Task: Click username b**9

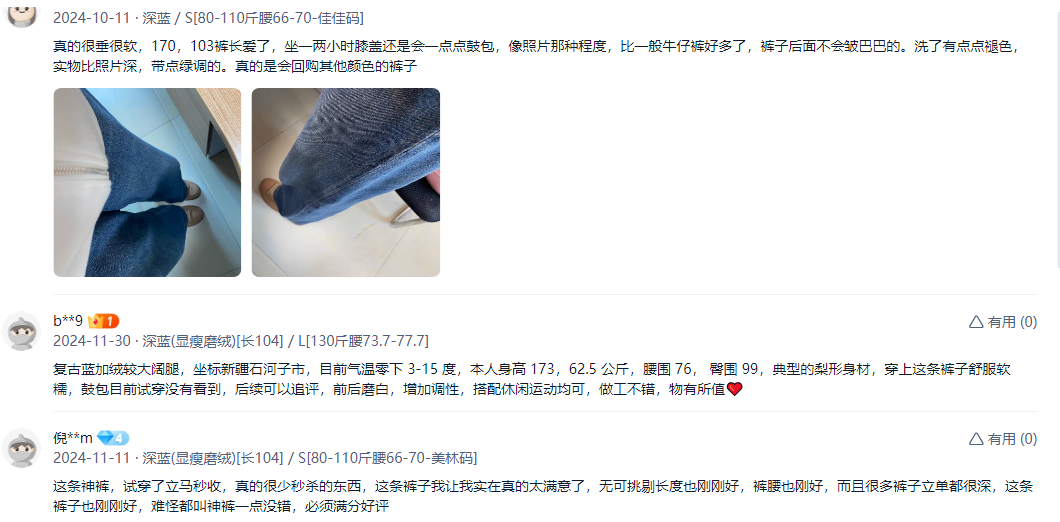Action: 68,321
